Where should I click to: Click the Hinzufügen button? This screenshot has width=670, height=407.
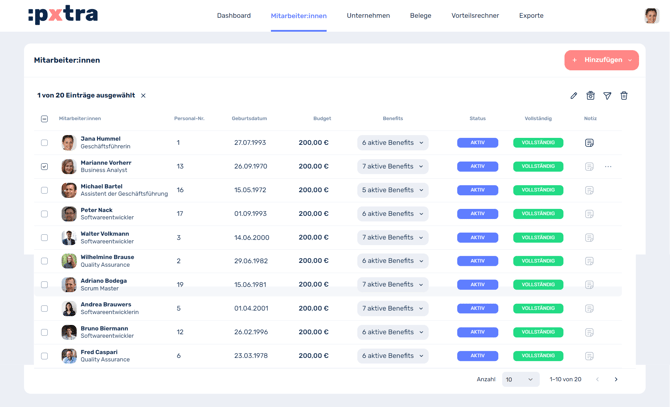point(601,60)
